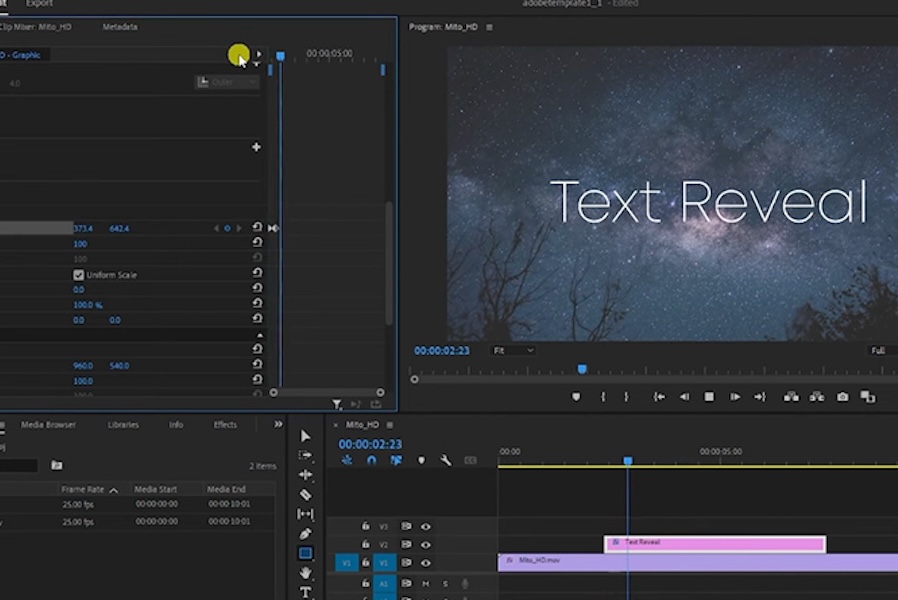The height and width of the screenshot is (600, 898).
Task: Select the Selection tool arrow
Action: coord(305,436)
